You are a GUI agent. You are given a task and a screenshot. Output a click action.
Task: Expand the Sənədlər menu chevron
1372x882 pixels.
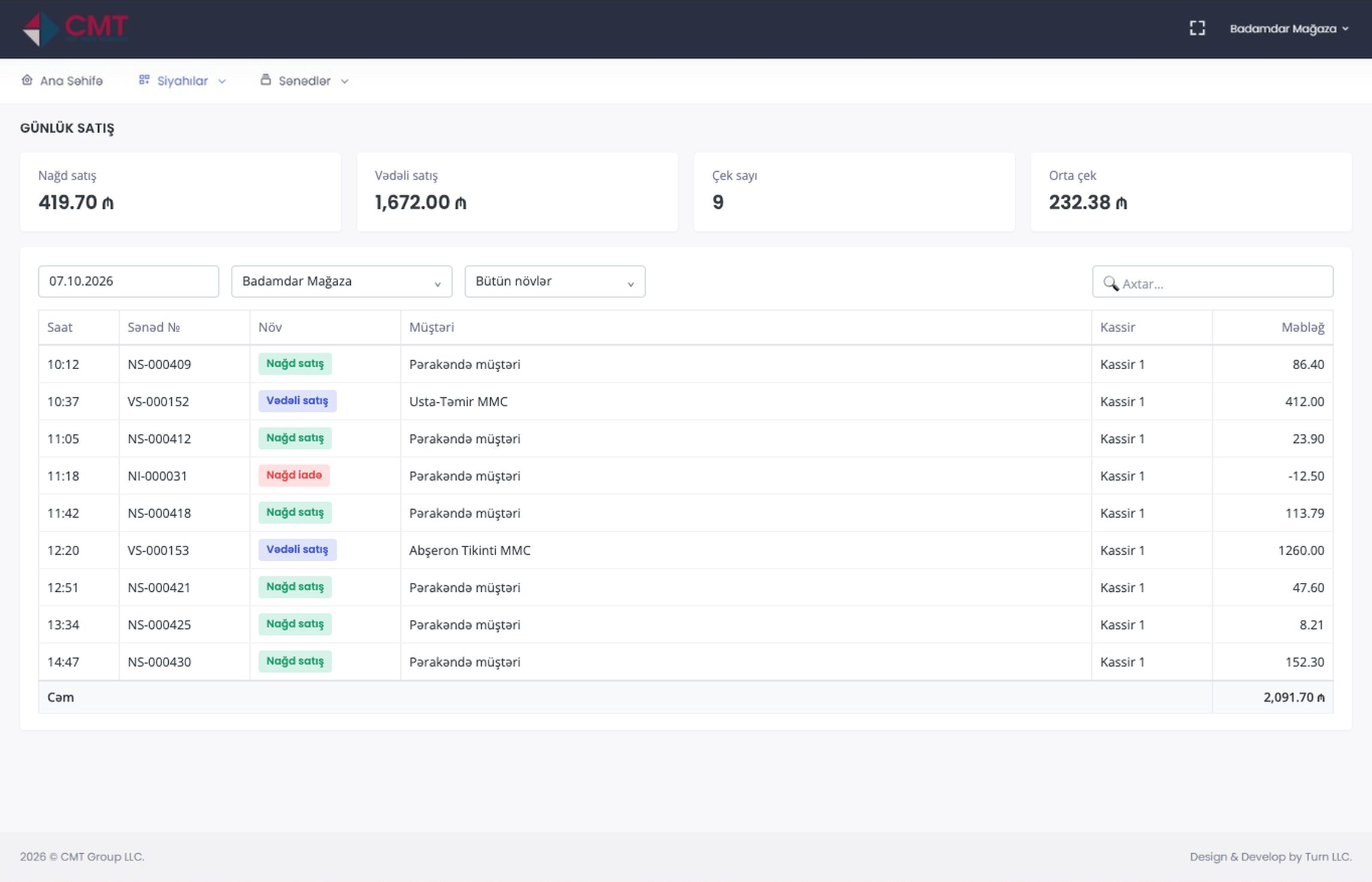pyautogui.click(x=344, y=81)
